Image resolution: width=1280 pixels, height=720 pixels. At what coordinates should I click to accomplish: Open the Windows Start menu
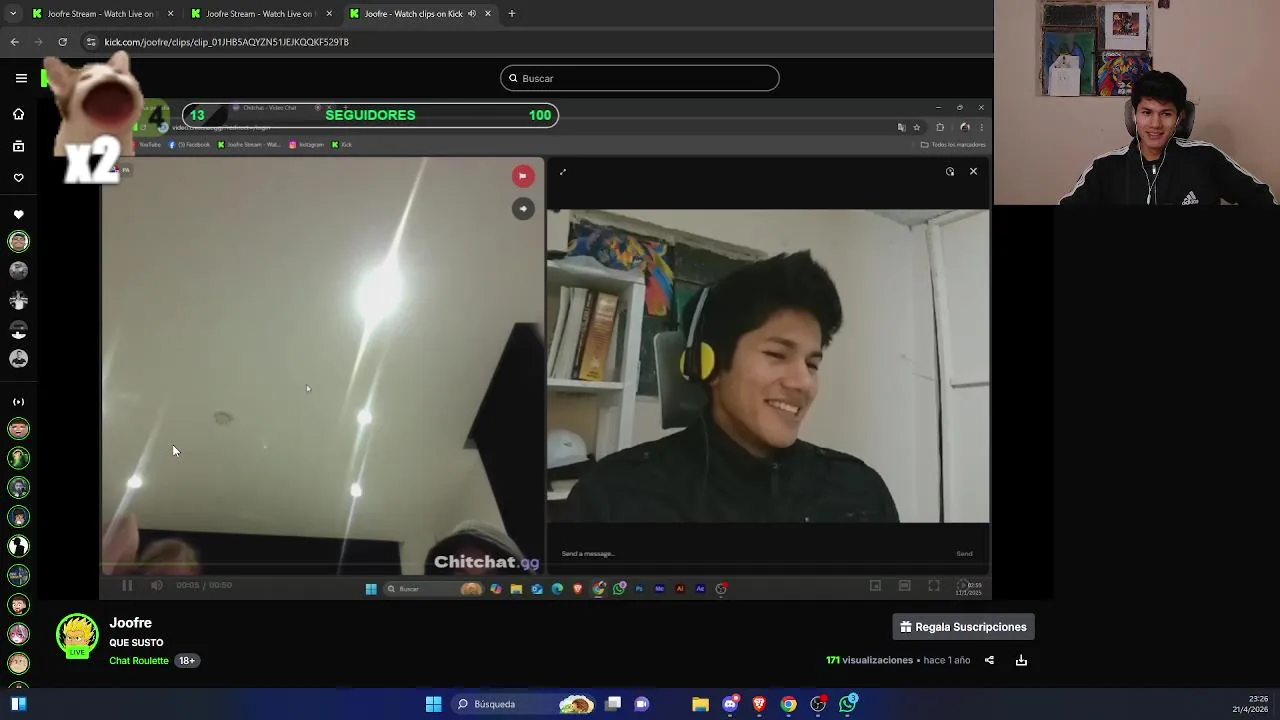(434, 704)
